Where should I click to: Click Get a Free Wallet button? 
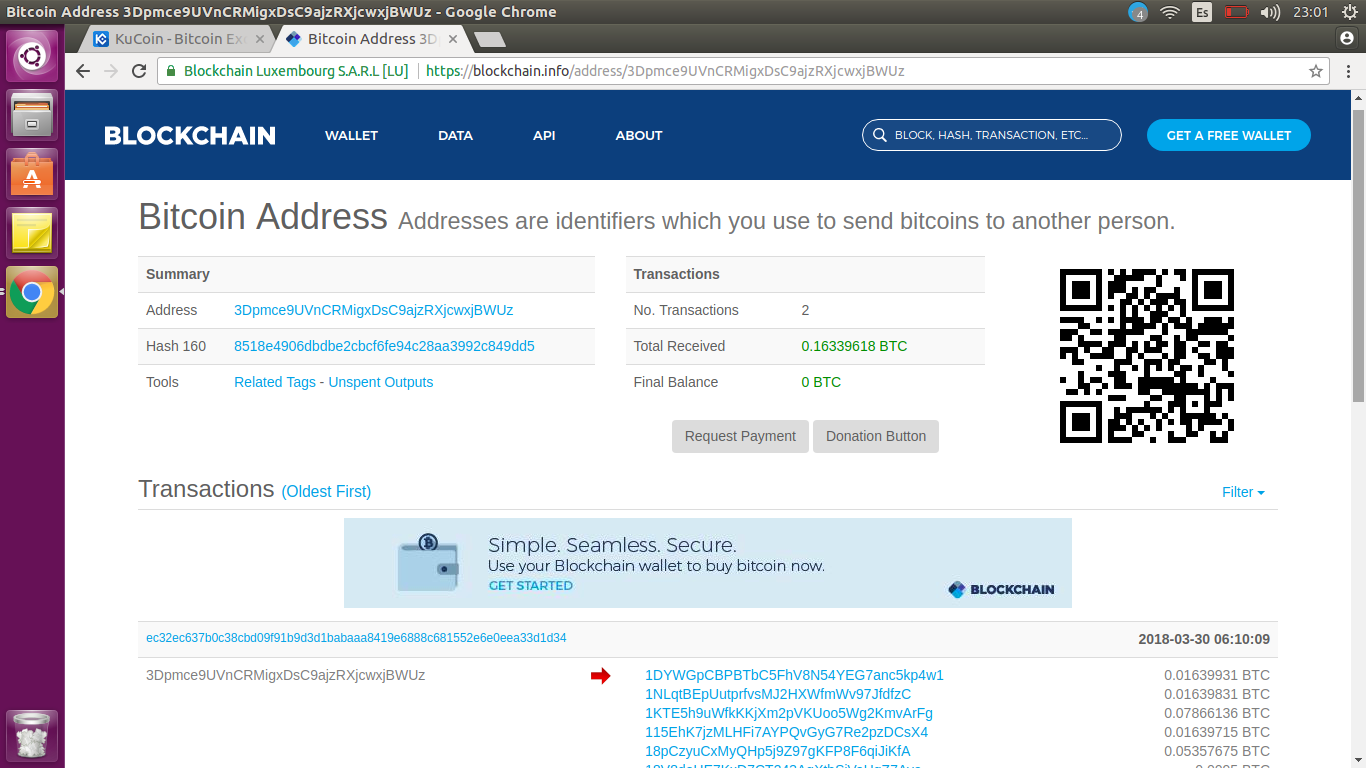[1229, 135]
